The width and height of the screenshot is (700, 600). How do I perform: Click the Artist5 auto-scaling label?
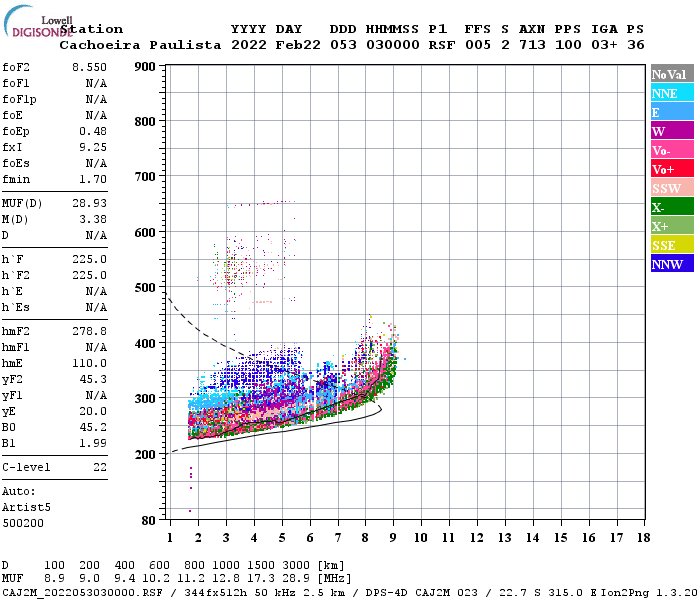click(x=26, y=508)
